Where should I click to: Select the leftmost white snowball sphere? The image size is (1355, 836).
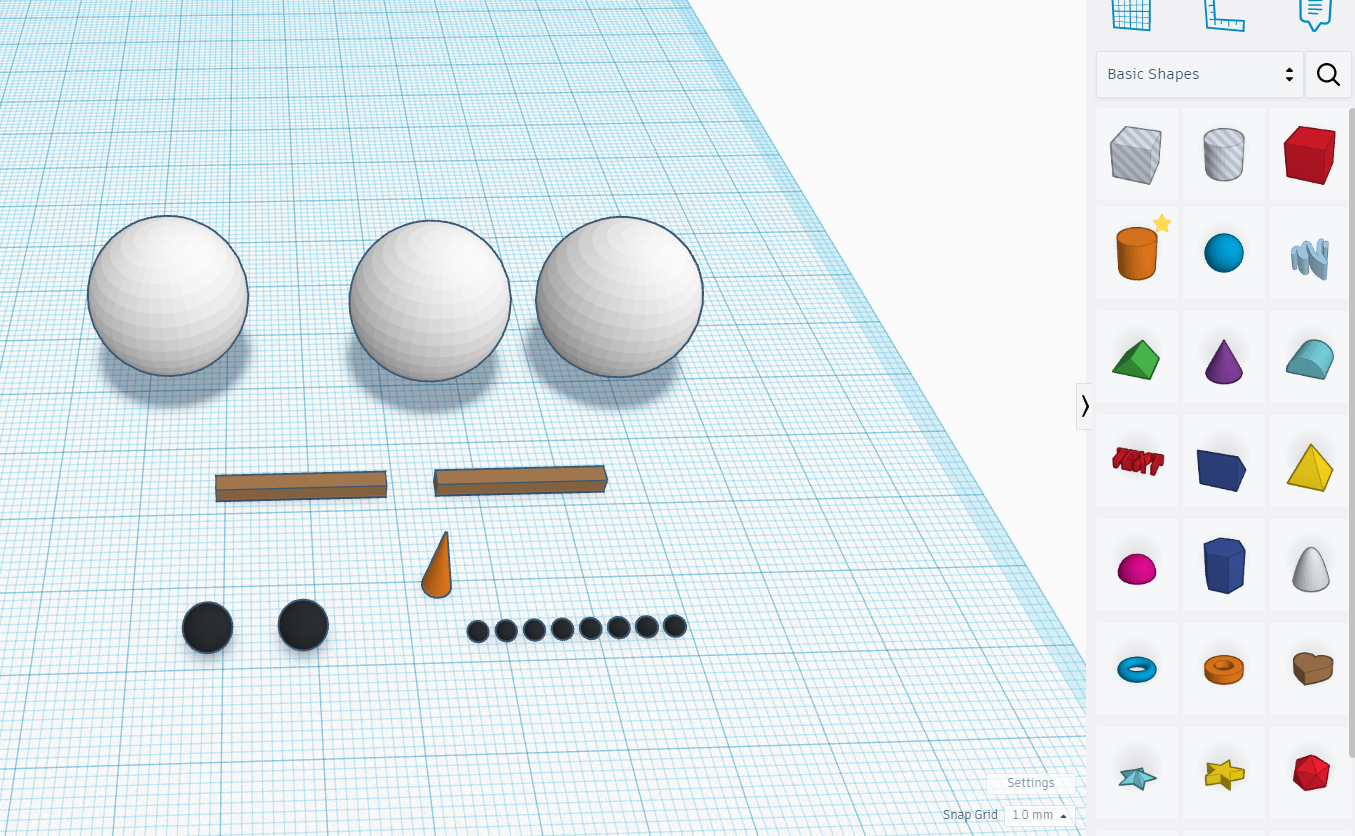(x=170, y=295)
